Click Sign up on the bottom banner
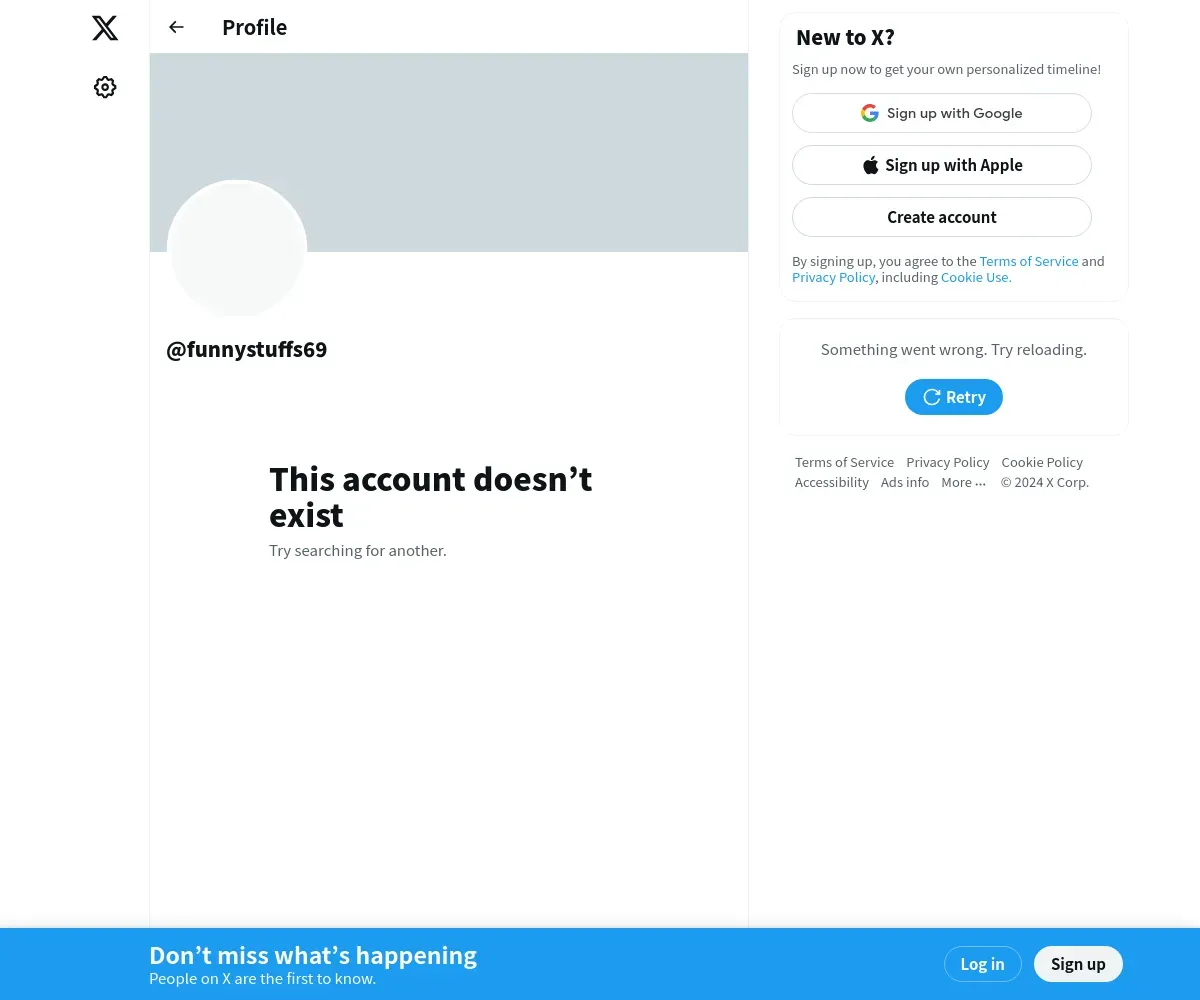 (x=1078, y=964)
